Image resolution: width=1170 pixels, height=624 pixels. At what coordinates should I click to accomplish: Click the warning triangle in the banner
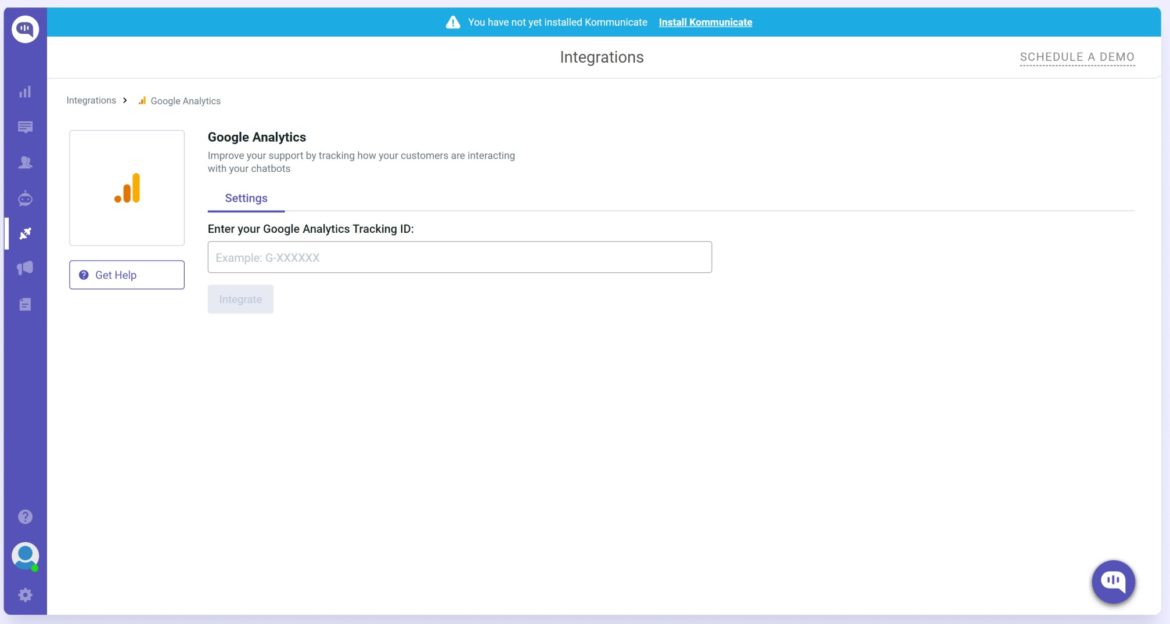[453, 22]
